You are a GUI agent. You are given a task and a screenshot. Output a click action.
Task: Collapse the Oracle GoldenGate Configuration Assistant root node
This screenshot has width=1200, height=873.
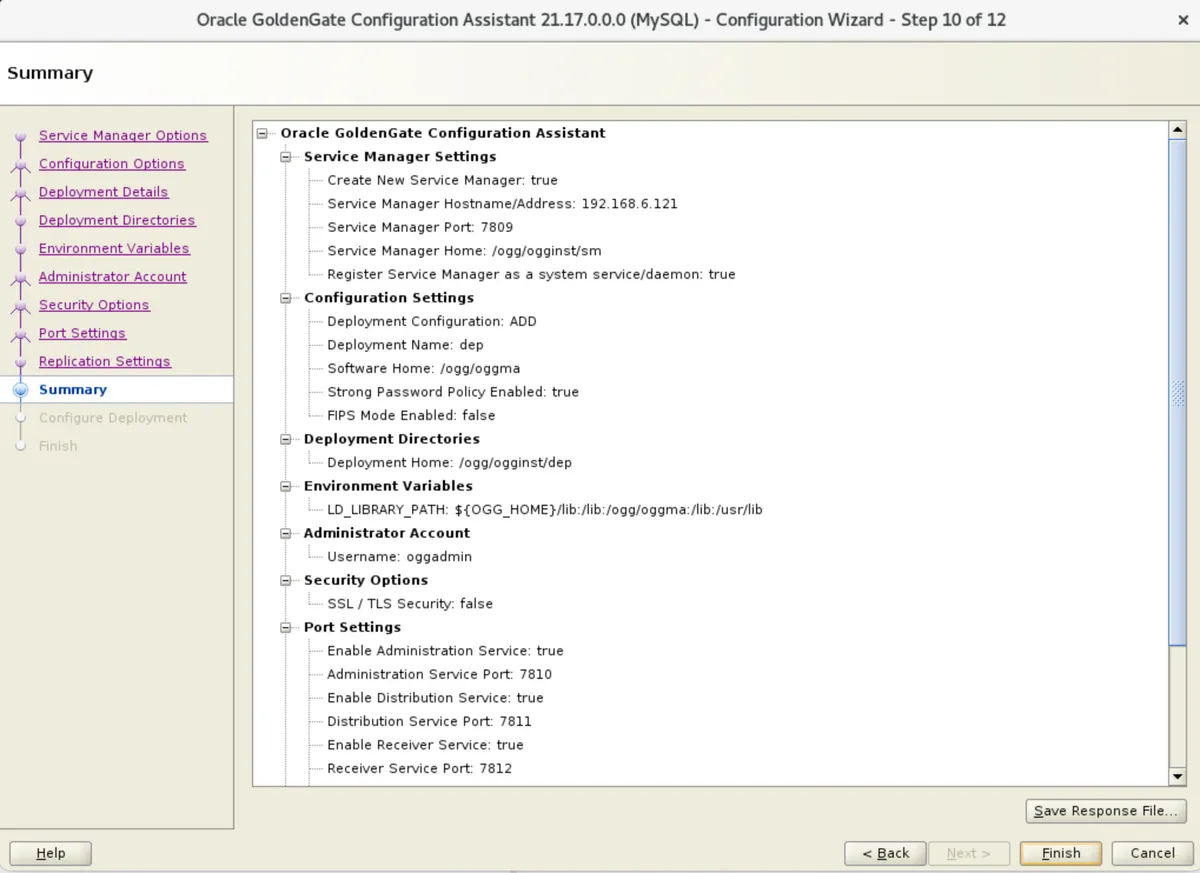(262, 132)
